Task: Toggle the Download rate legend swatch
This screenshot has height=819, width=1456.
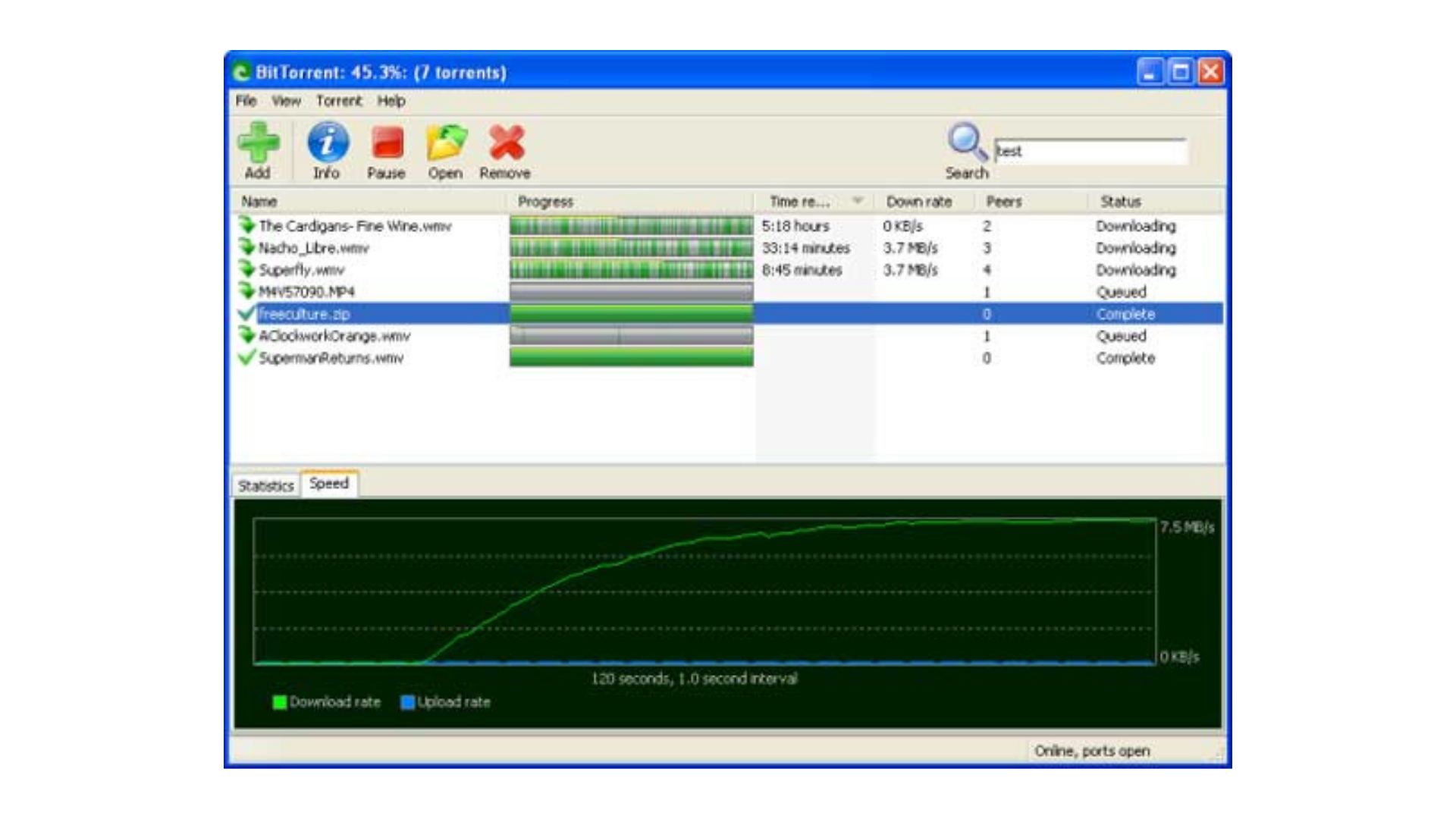Action: pyautogui.click(x=279, y=702)
